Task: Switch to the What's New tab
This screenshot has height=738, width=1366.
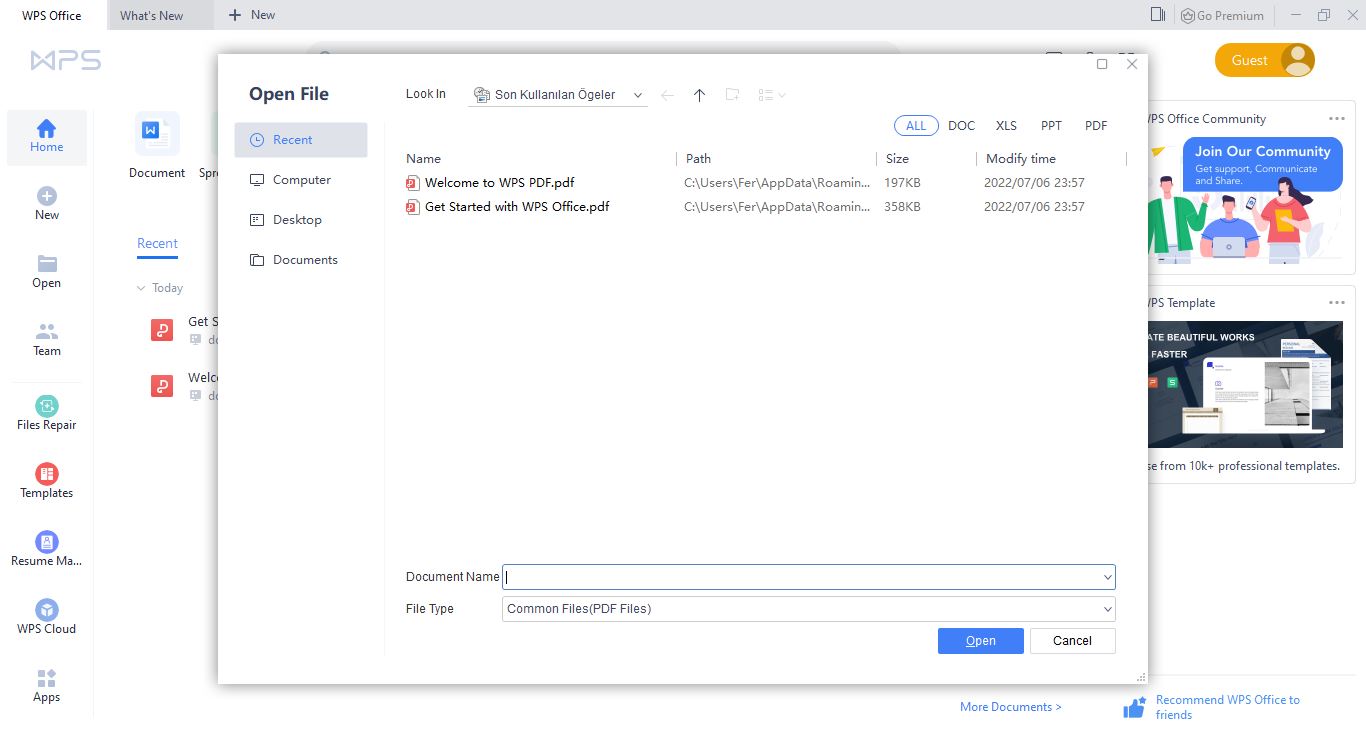Action: [x=160, y=15]
